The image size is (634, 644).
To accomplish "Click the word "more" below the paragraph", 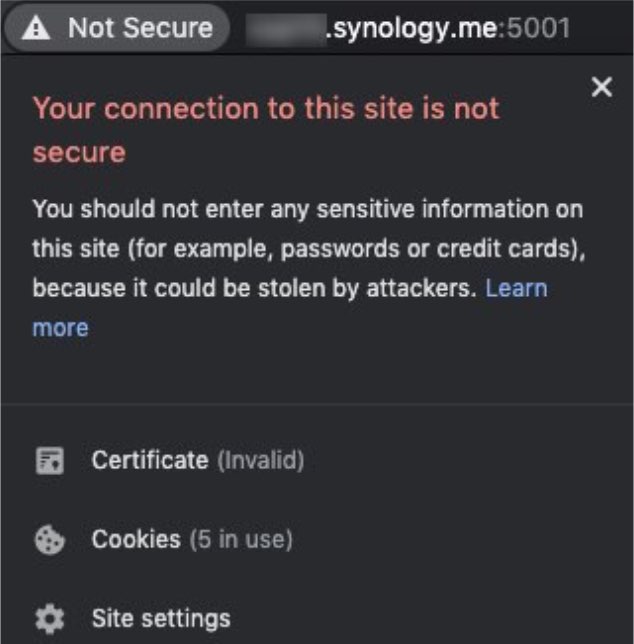I will pyautogui.click(x=60, y=328).
